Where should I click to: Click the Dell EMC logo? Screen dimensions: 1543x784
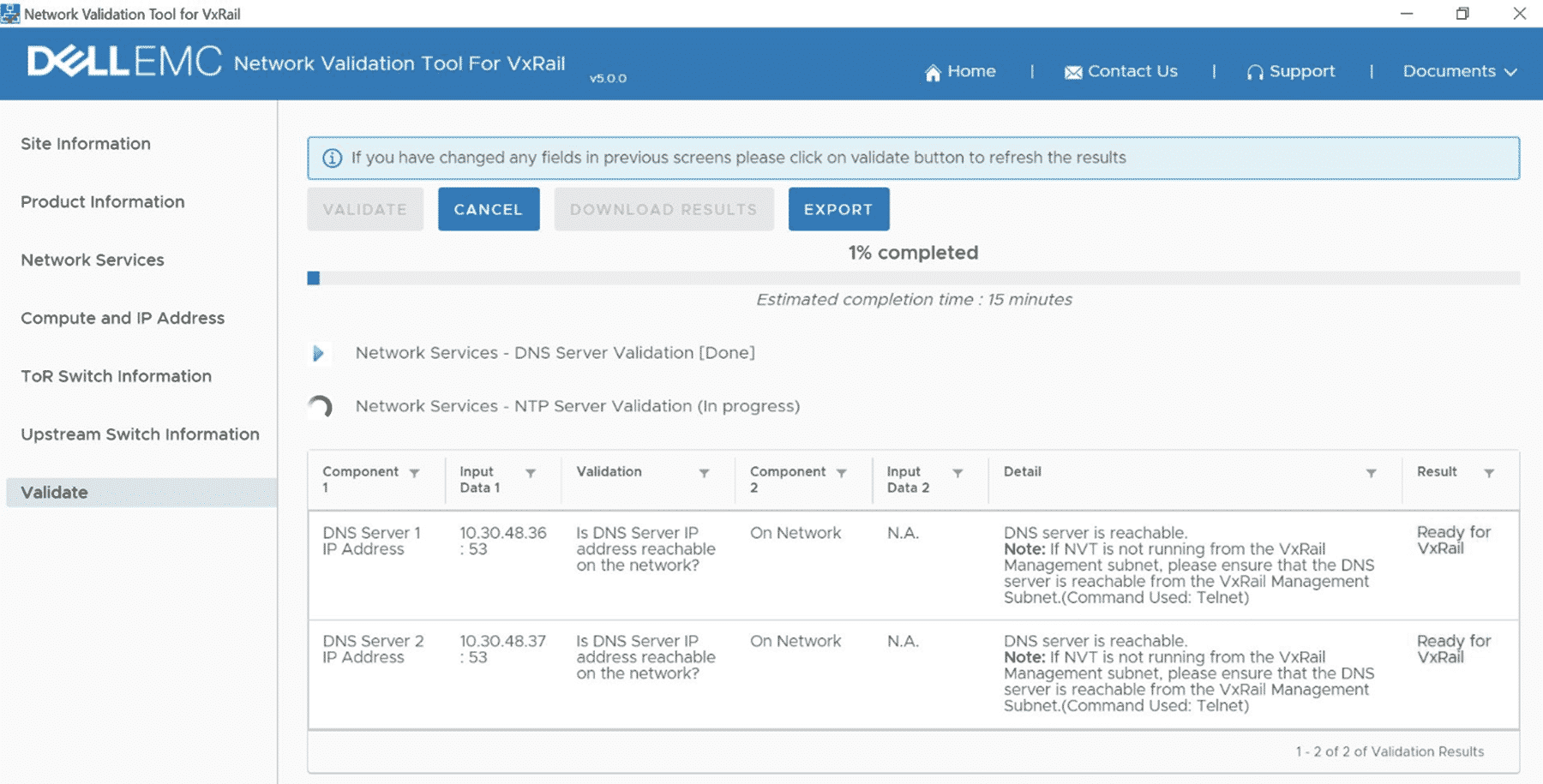tap(124, 62)
